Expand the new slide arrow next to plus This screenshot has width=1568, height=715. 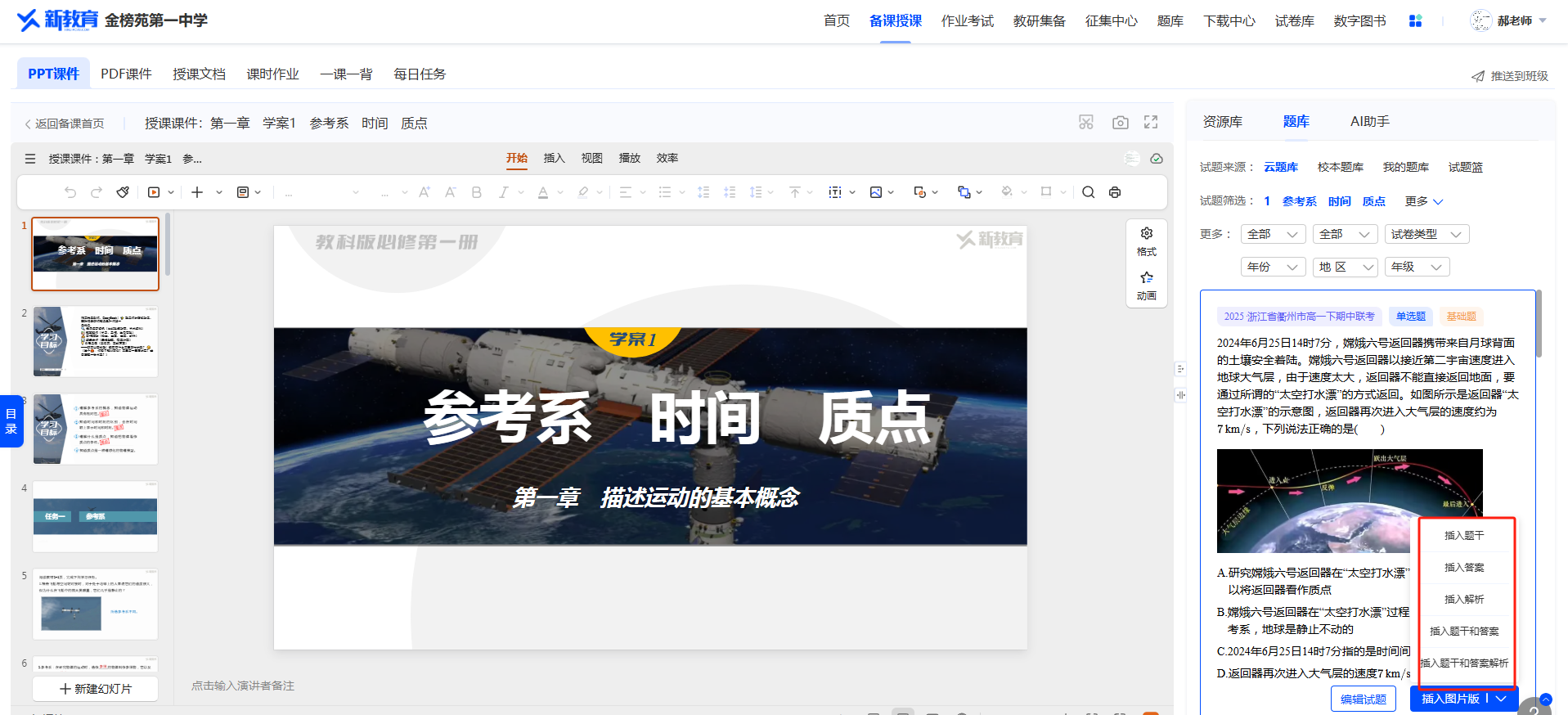(219, 192)
